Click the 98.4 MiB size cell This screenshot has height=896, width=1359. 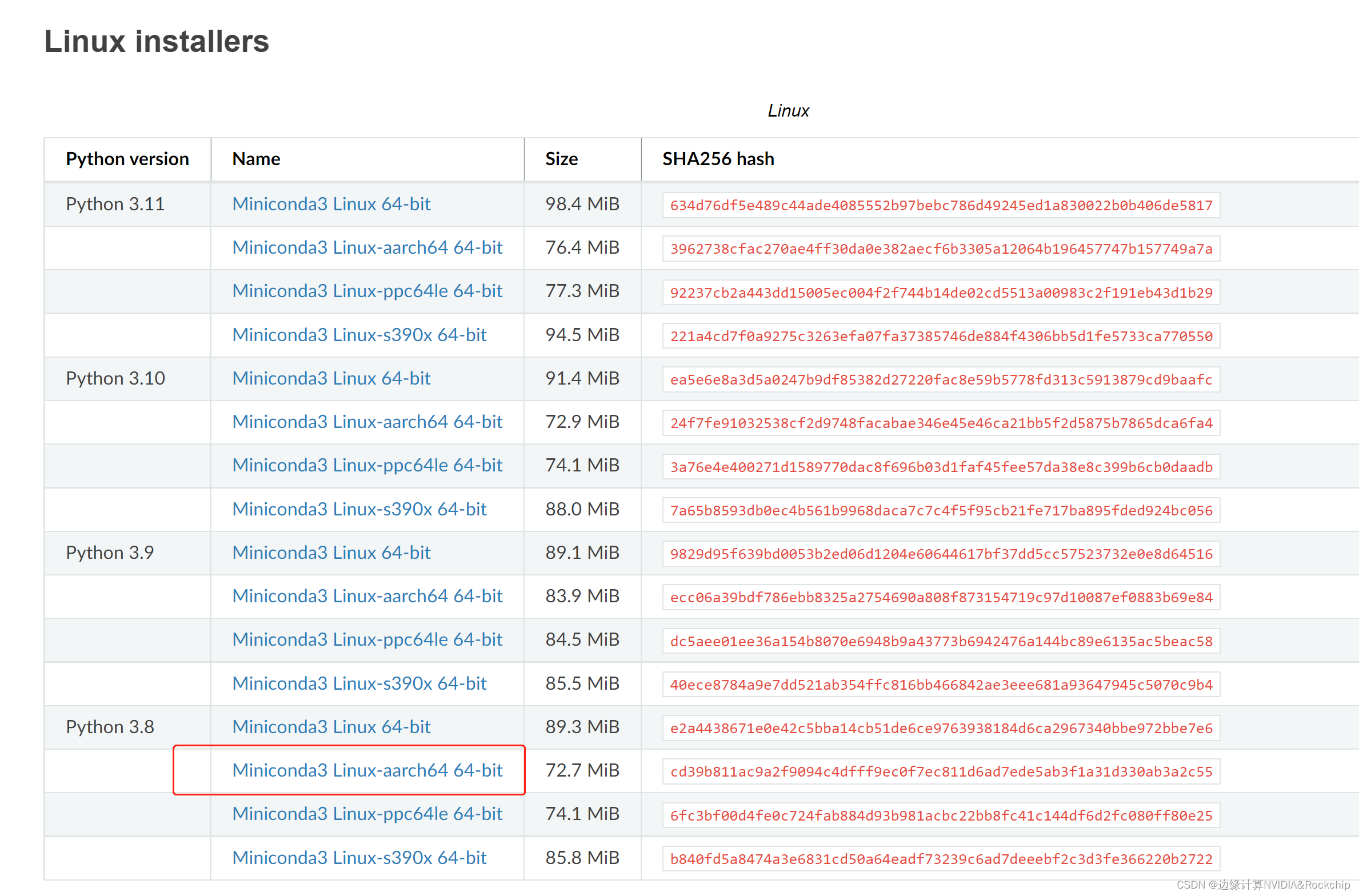tap(582, 204)
